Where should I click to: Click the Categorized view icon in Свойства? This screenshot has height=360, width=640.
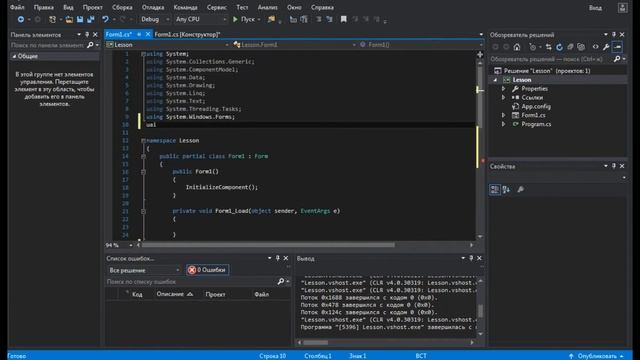495,189
